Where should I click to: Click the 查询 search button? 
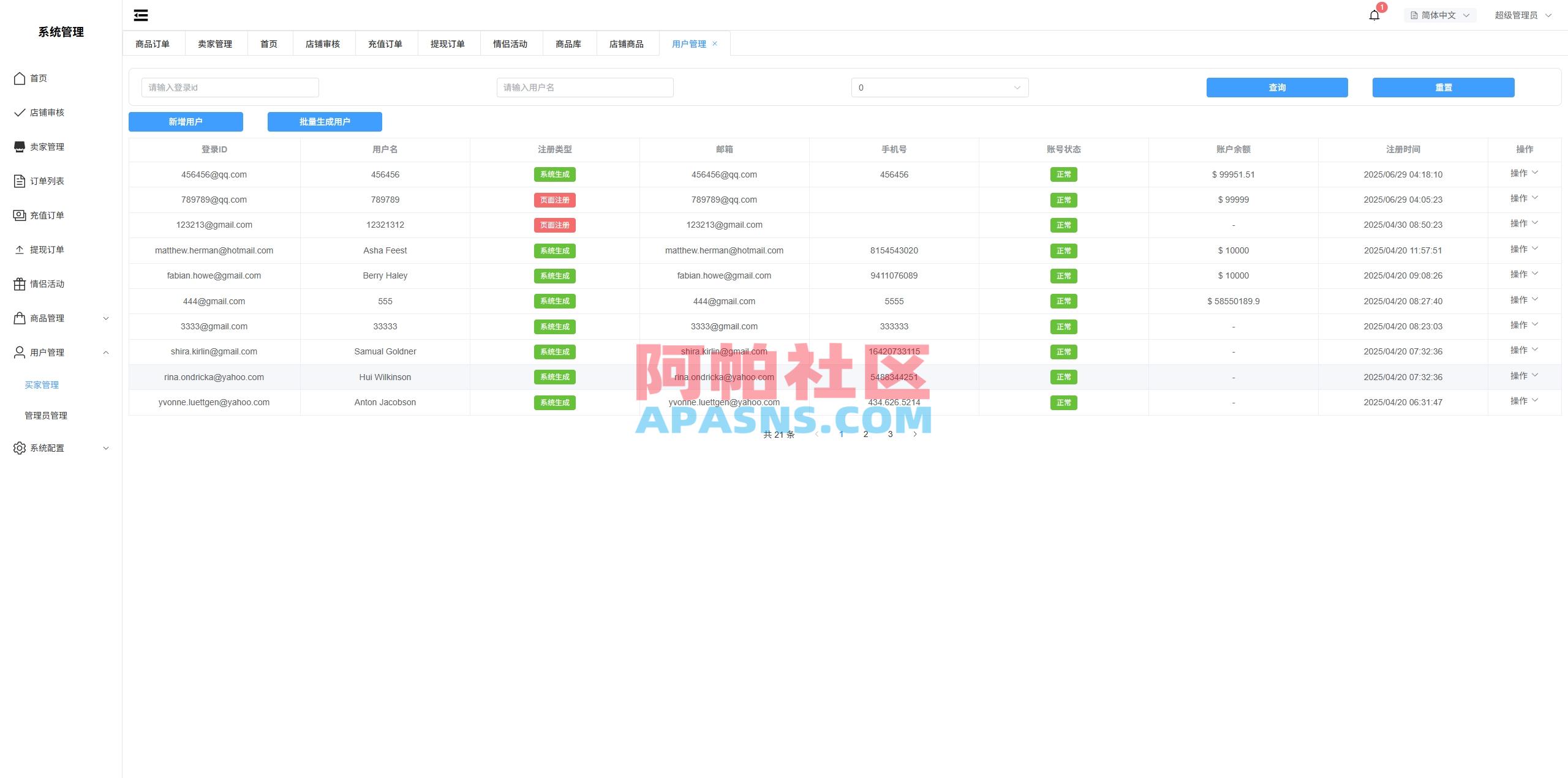point(1276,87)
